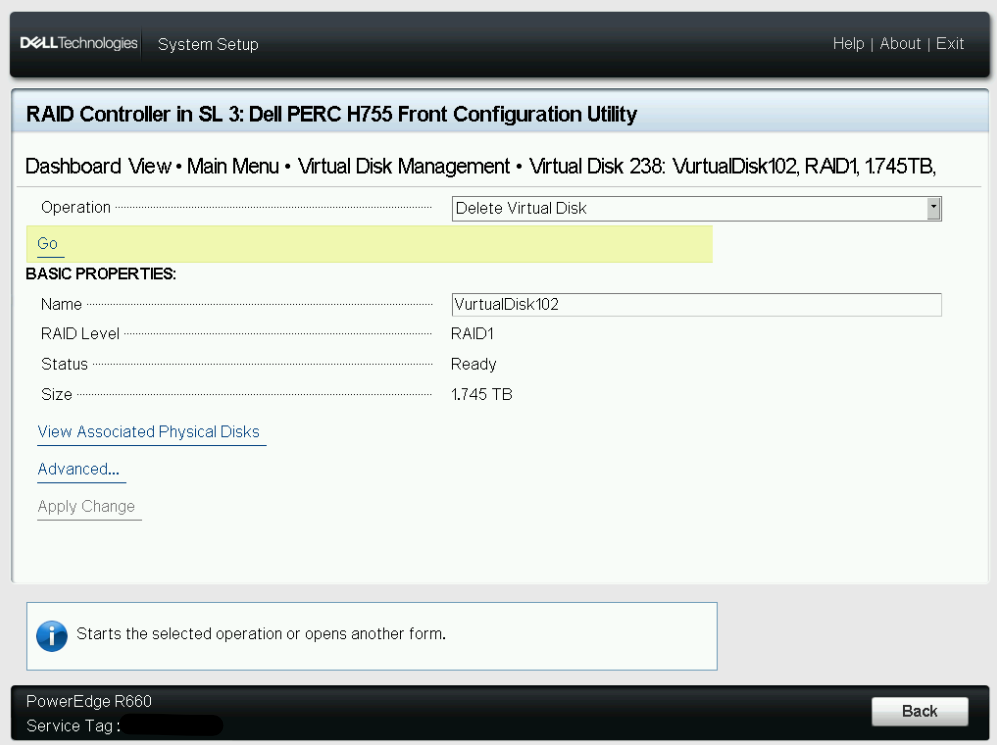Click the 'Ready' status value

click(x=473, y=364)
